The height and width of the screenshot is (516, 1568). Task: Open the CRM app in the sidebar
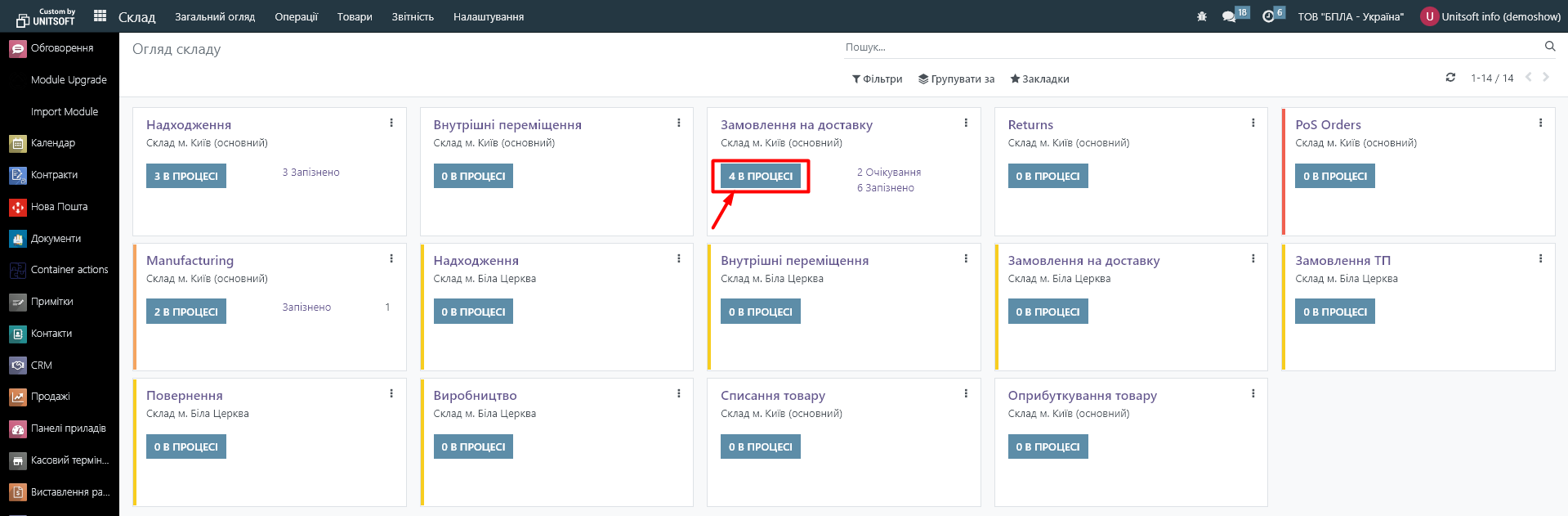(41, 366)
